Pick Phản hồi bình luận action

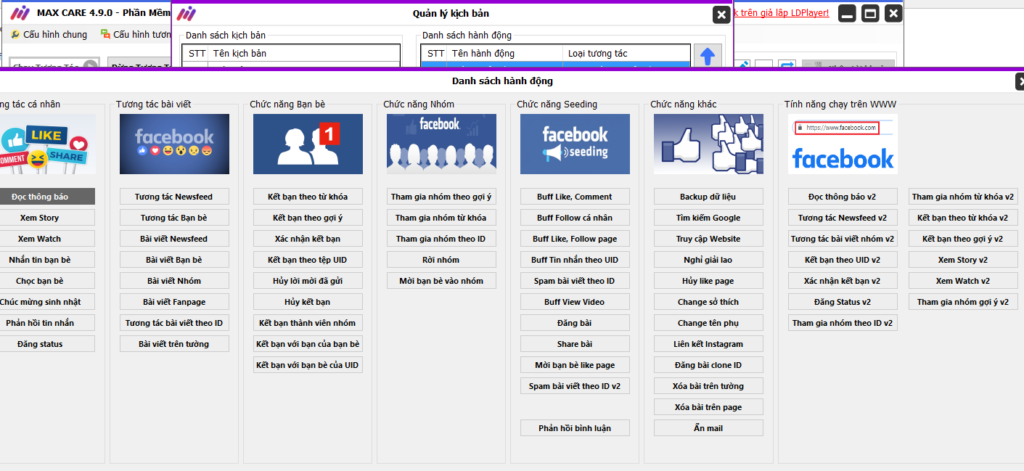(575, 428)
